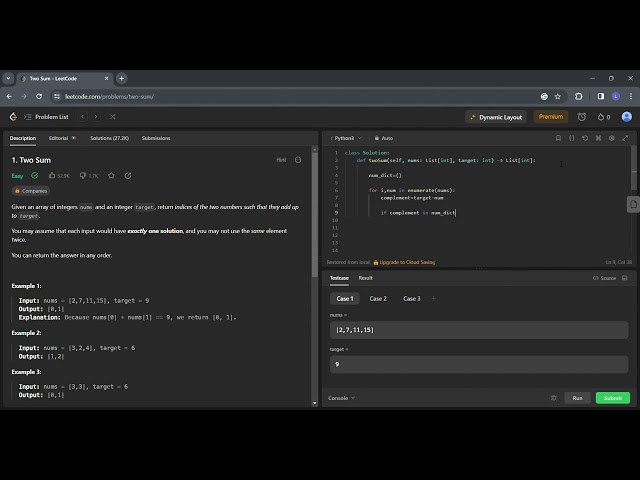This screenshot has height=480, width=640.
Task: Click the streak fire counter
Action: pyautogui.click(x=604, y=117)
